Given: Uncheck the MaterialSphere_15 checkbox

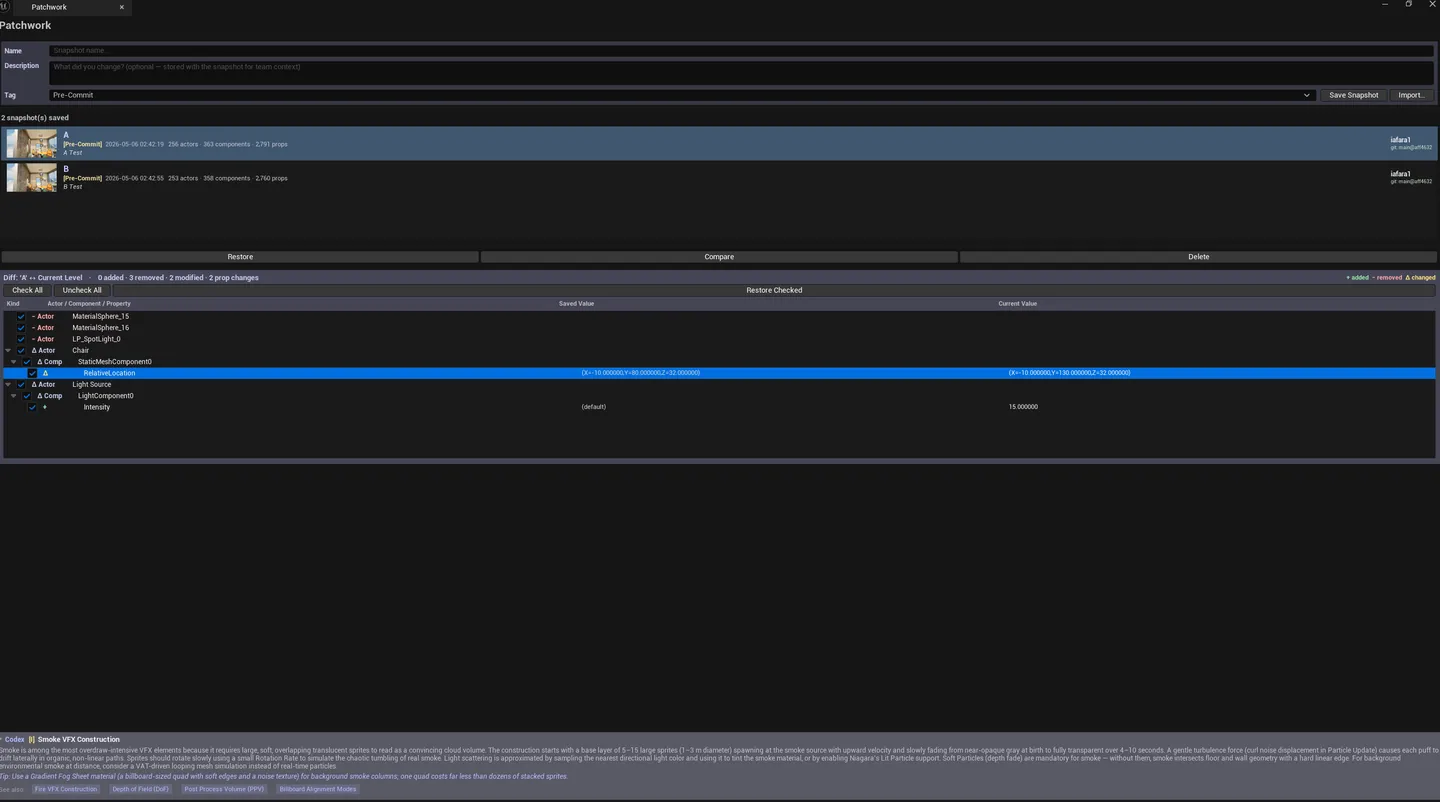Looking at the screenshot, I should pyautogui.click(x=21, y=316).
